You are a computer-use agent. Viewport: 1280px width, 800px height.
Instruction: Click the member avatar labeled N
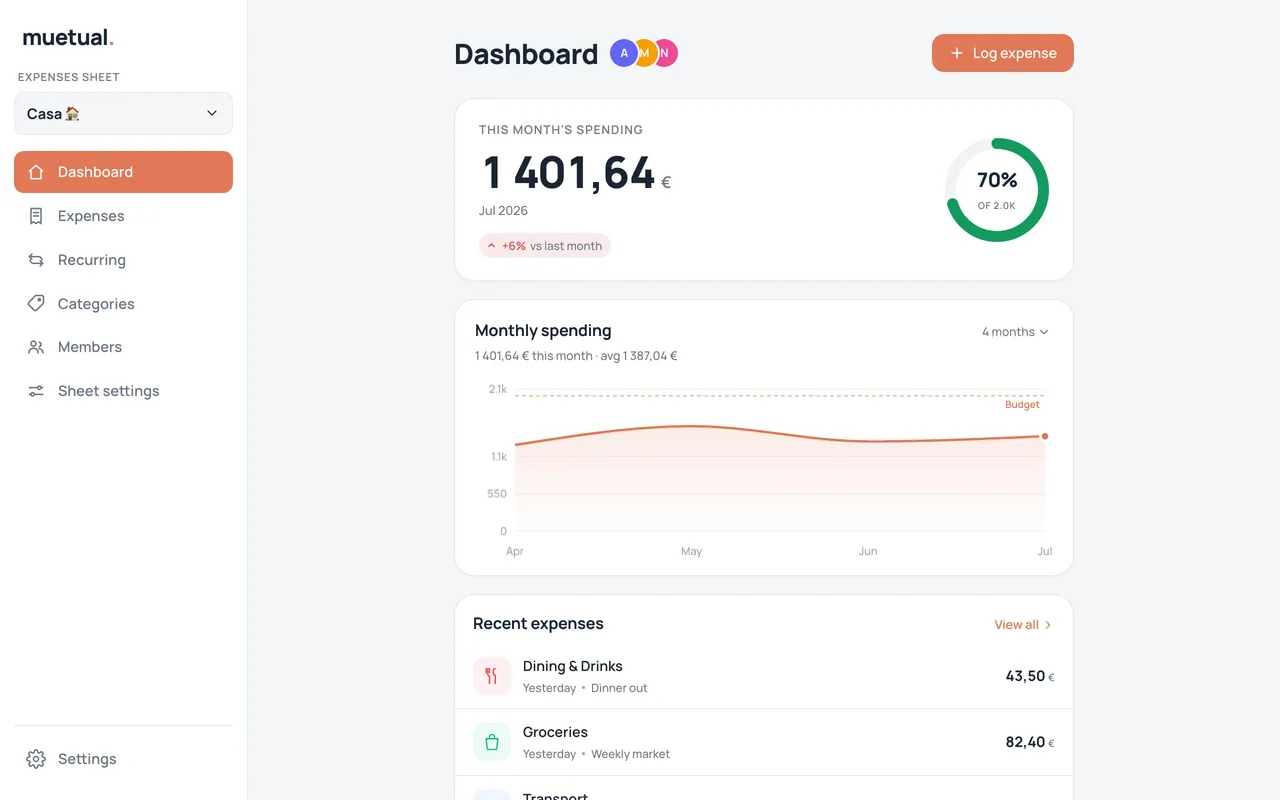665,53
